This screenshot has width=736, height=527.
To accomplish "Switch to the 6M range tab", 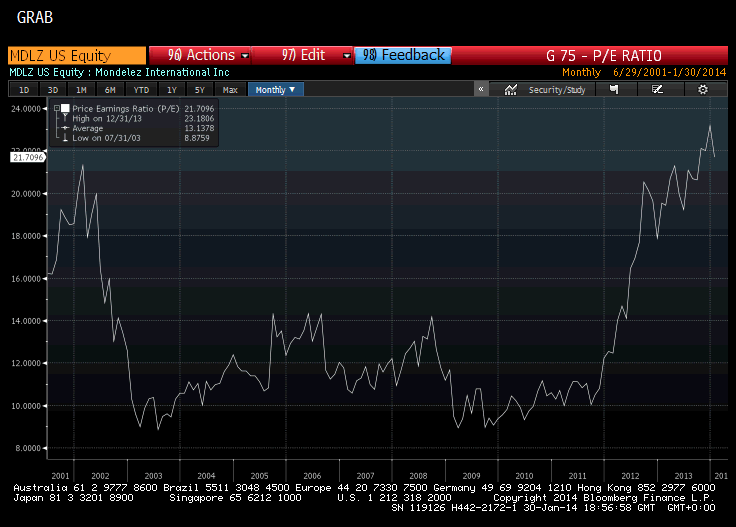I will tap(110, 90).
